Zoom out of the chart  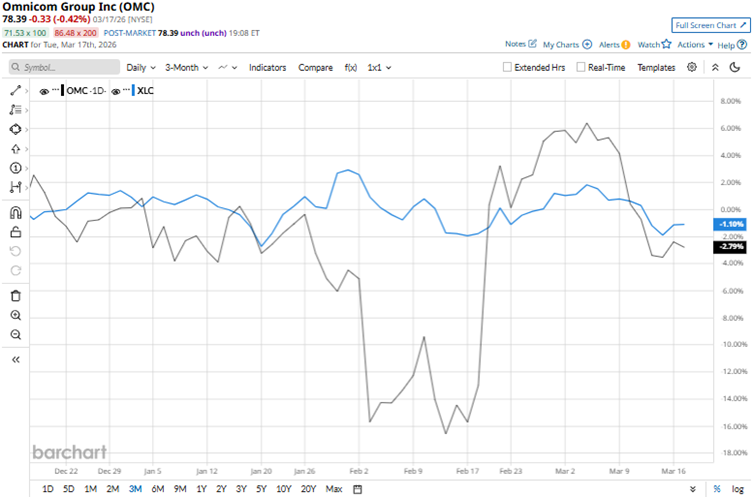15,334
